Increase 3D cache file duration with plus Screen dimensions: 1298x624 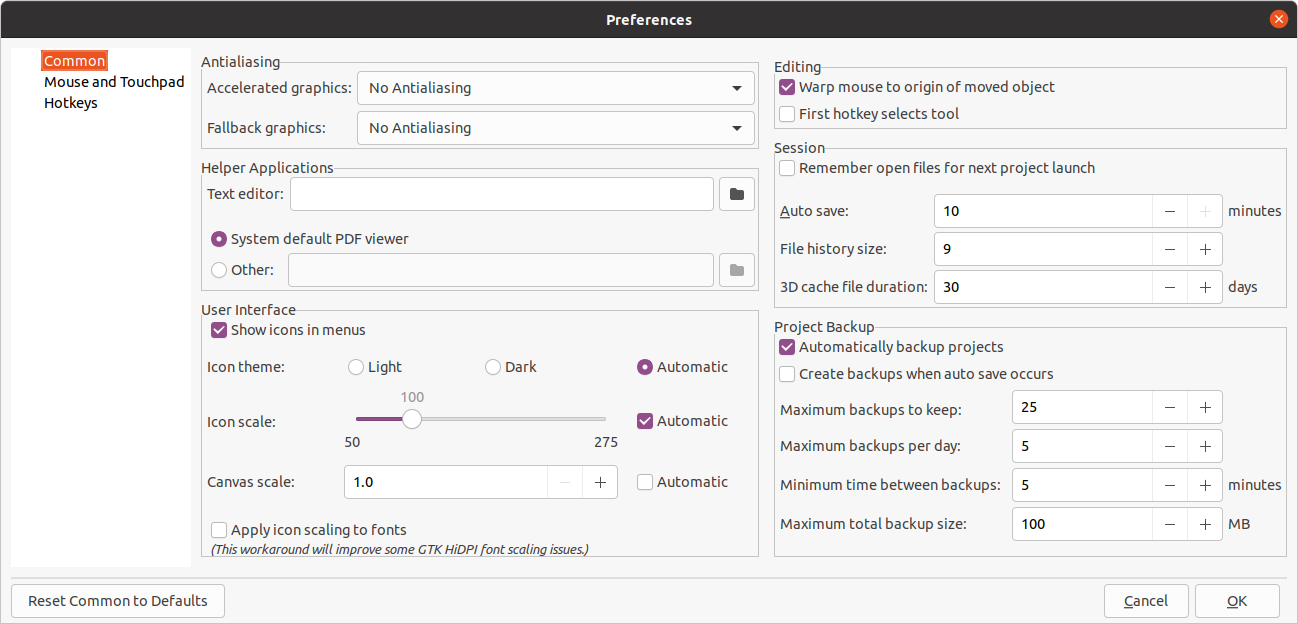(1205, 287)
